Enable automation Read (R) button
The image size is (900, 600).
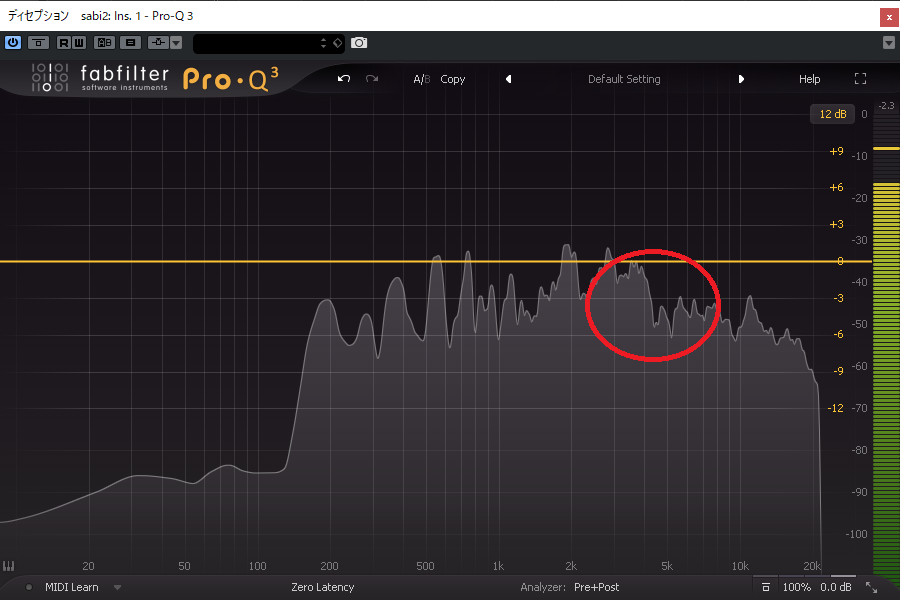pos(64,42)
